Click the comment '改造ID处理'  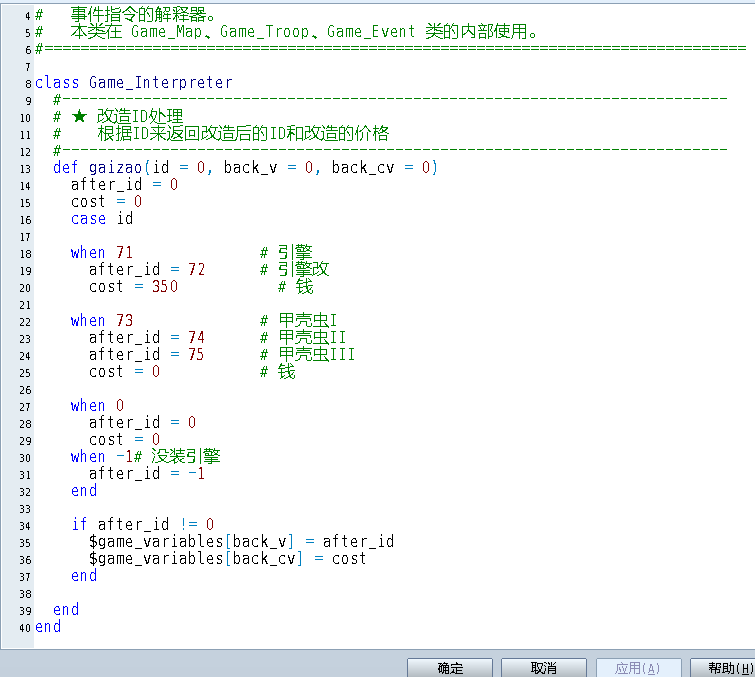(x=140, y=117)
